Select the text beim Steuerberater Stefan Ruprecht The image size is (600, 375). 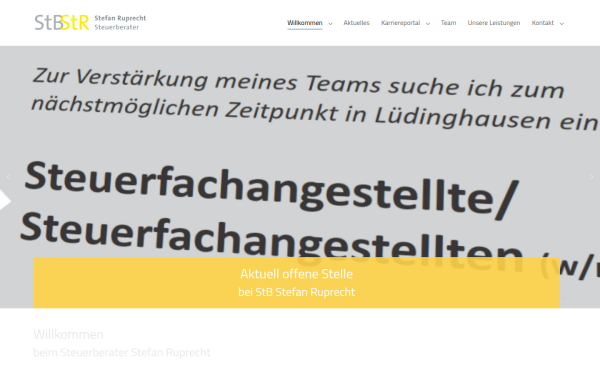click(122, 352)
